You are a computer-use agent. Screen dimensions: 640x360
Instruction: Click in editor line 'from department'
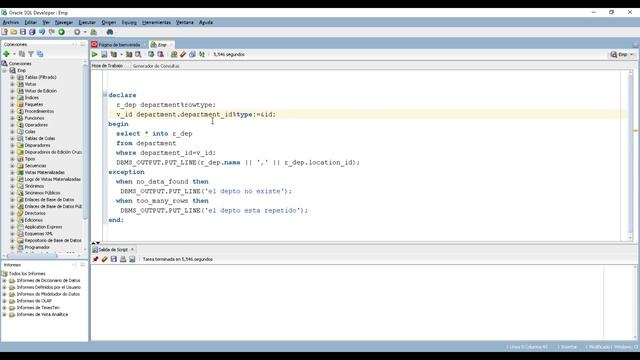pyautogui.click(x=146, y=143)
